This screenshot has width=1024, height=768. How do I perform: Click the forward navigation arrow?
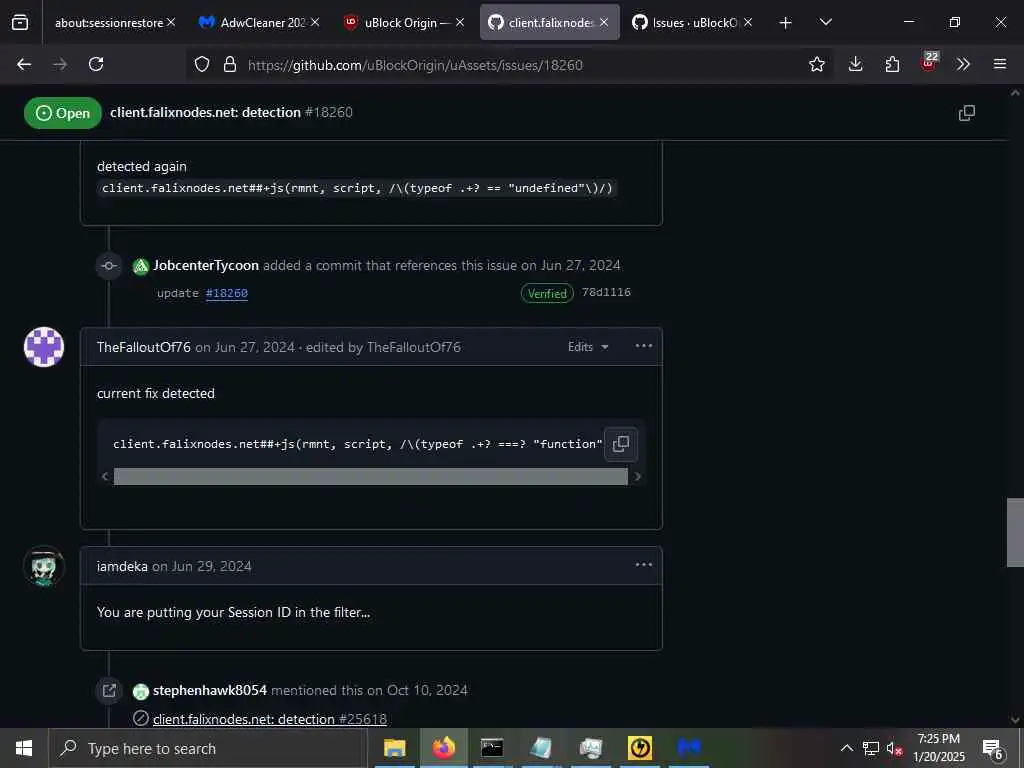pos(59,64)
